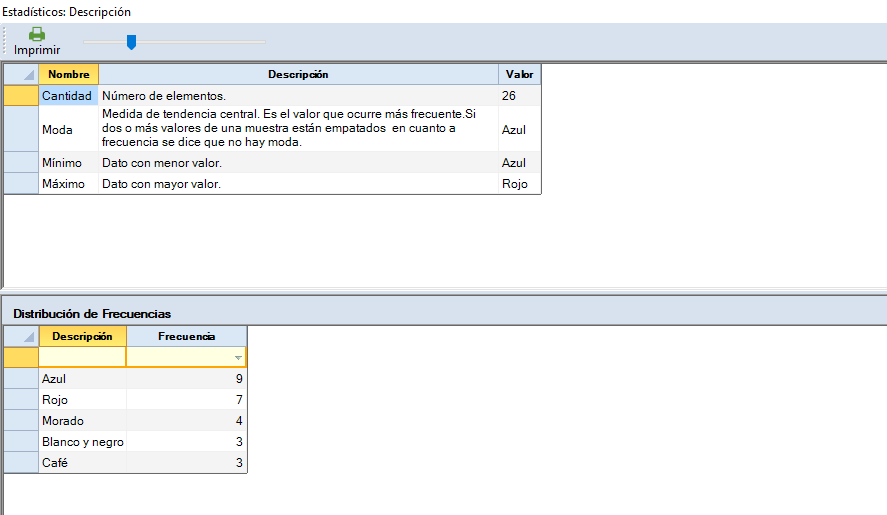Image resolution: width=887 pixels, height=515 pixels.
Task: Sort by the Frecuencia column header
Action: (x=186, y=336)
